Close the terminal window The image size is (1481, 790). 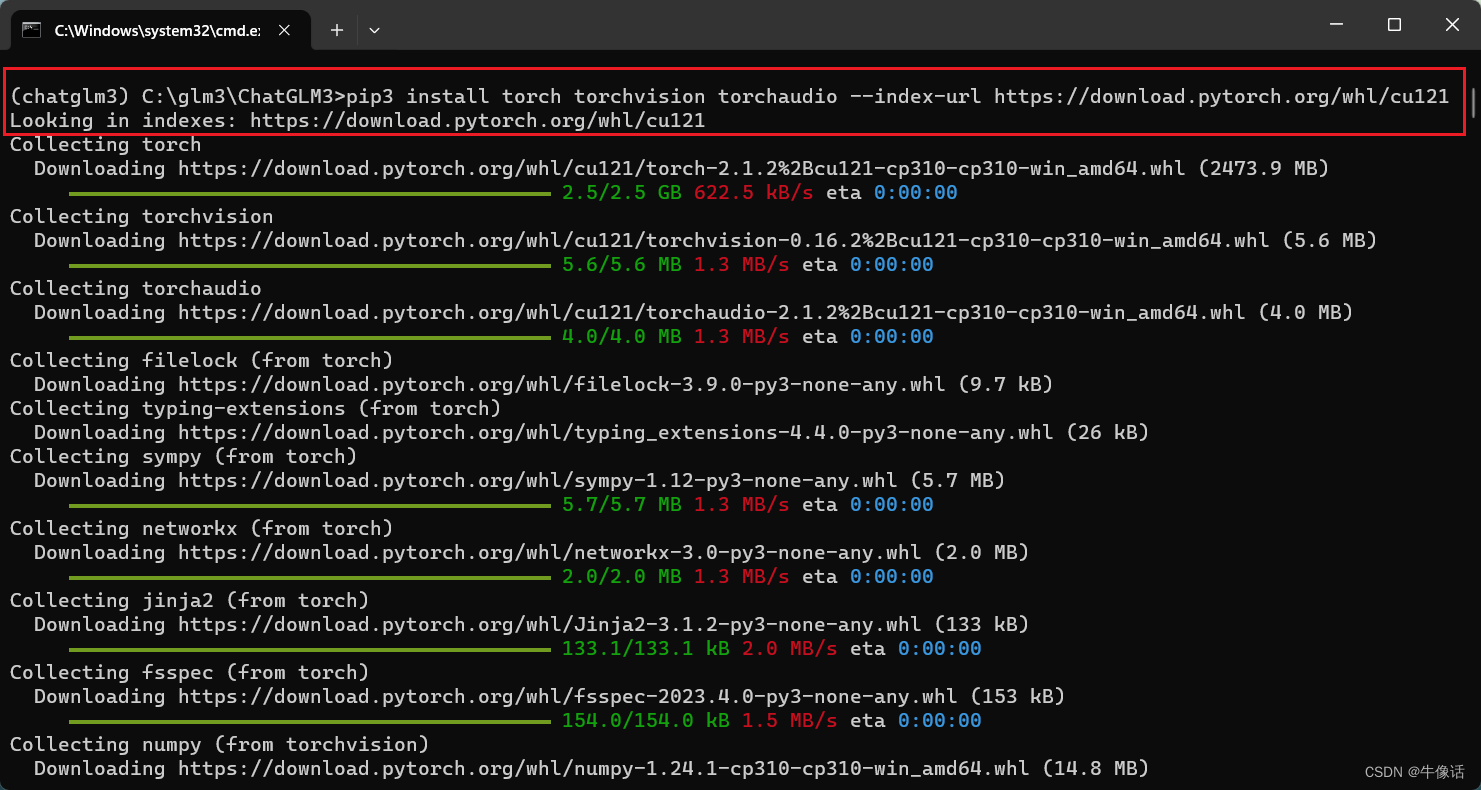click(1452, 25)
